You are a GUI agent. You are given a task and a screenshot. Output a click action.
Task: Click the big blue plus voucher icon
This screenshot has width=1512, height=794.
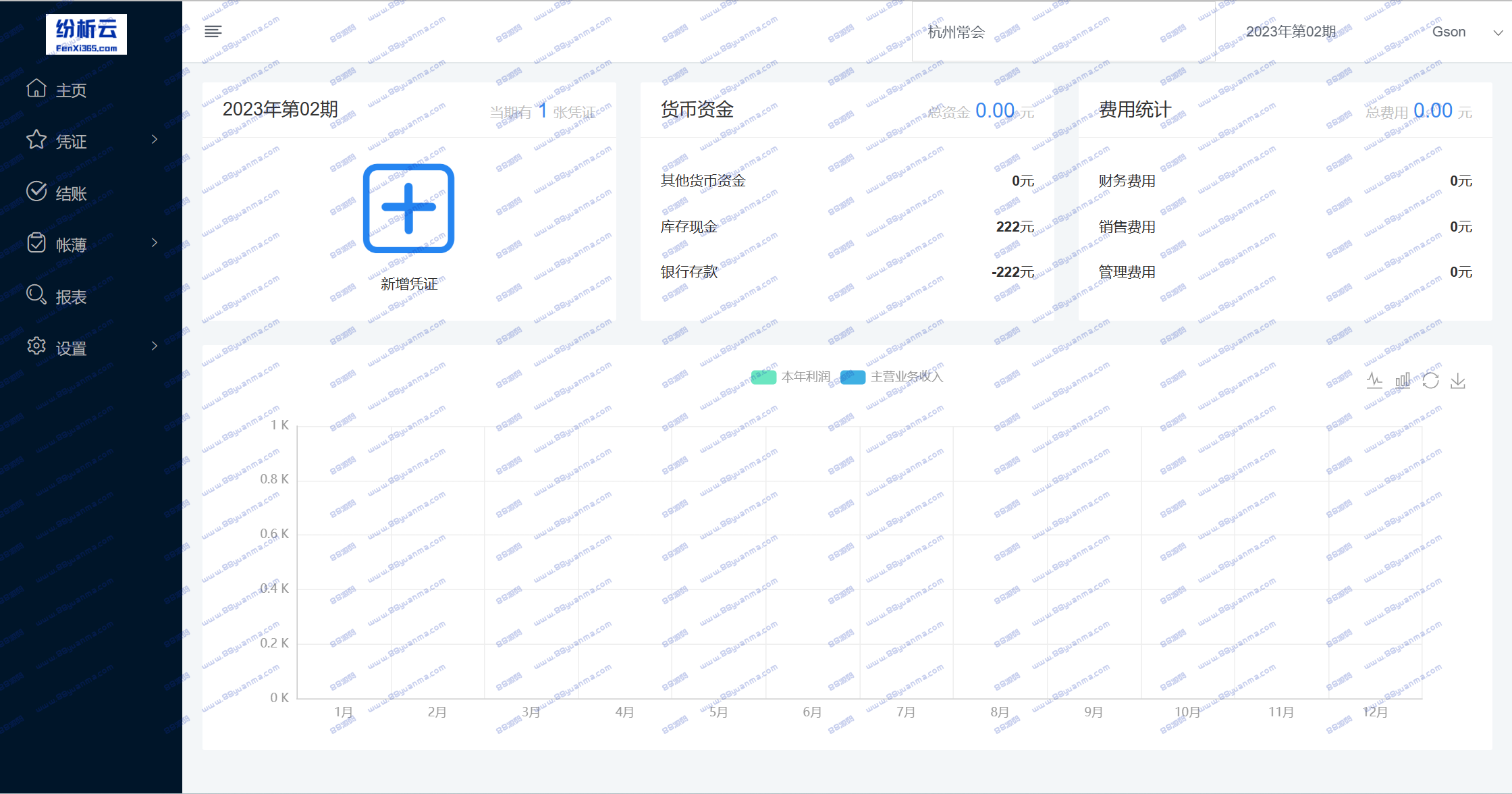pos(408,209)
